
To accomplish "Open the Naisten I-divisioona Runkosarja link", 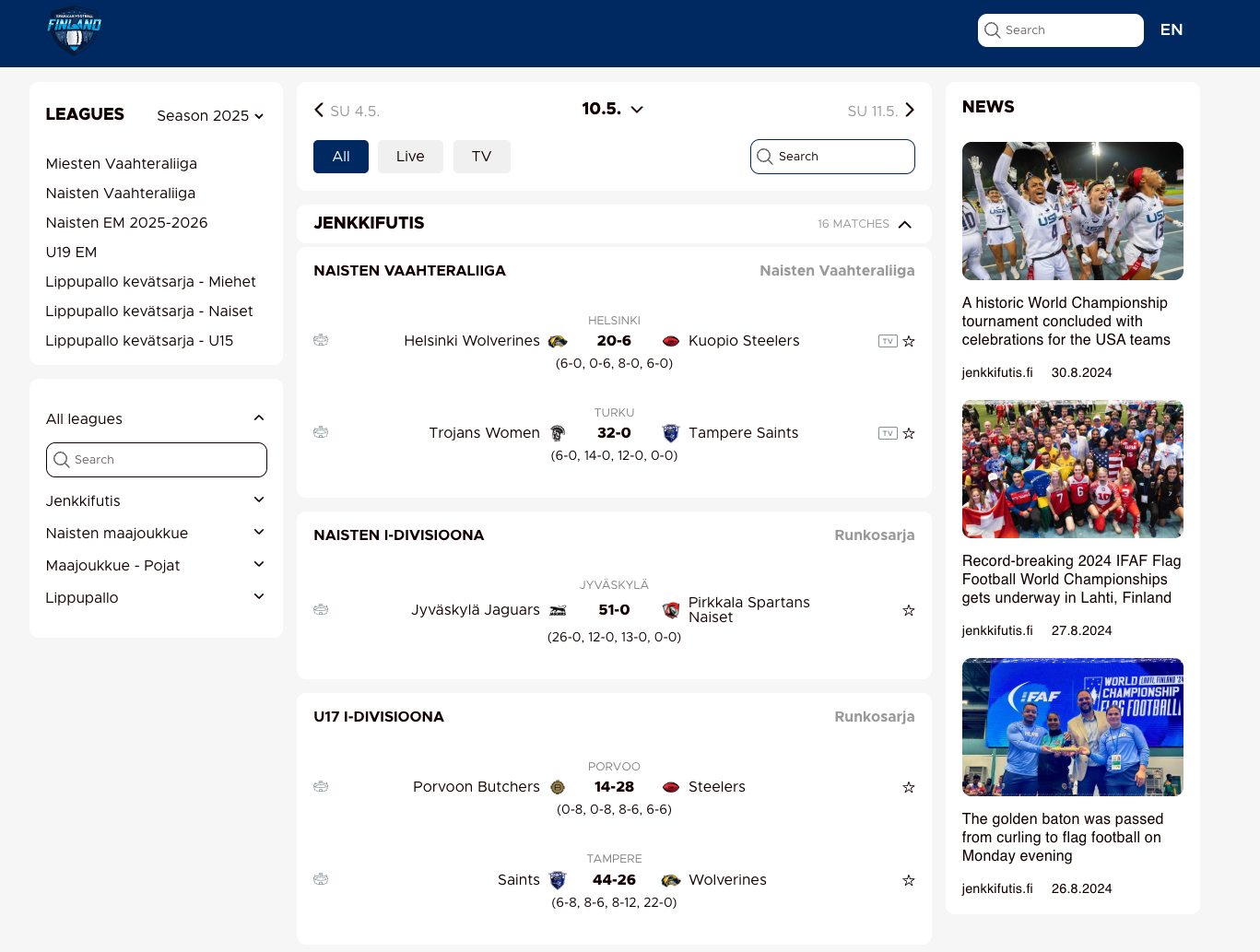I will point(875,535).
